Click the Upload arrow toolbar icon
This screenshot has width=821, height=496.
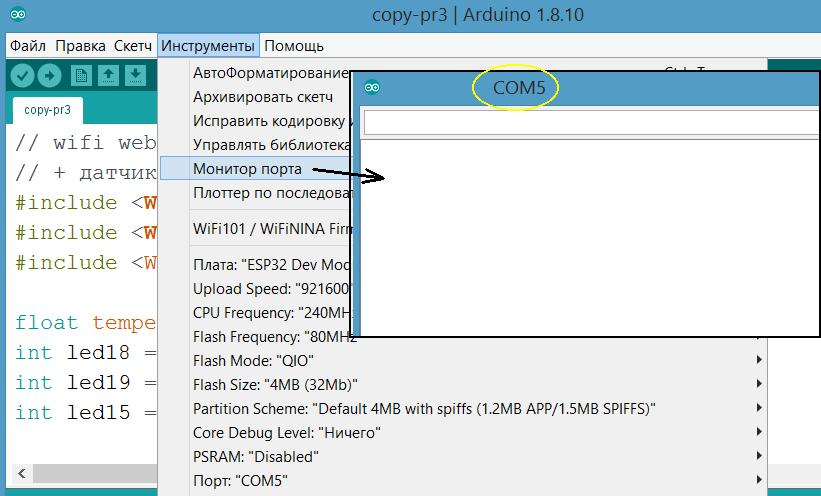tap(49, 76)
